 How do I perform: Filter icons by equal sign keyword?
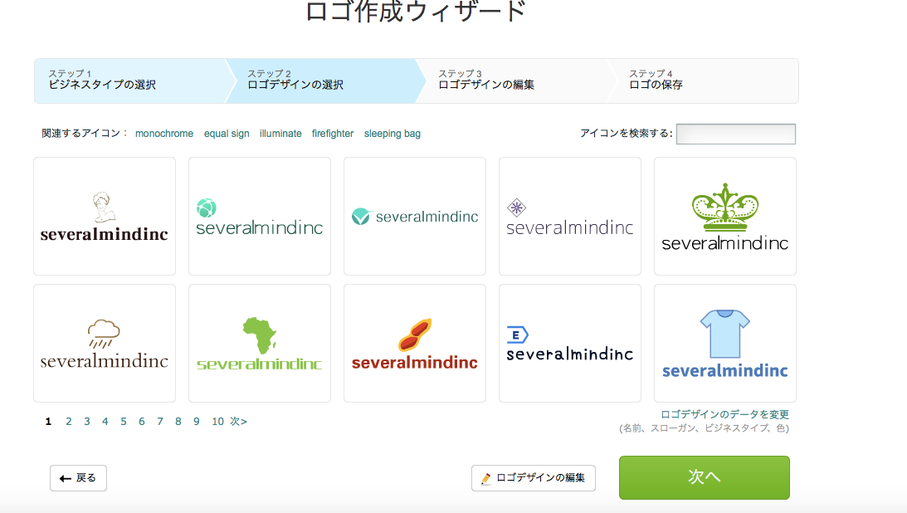[x=227, y=134]
